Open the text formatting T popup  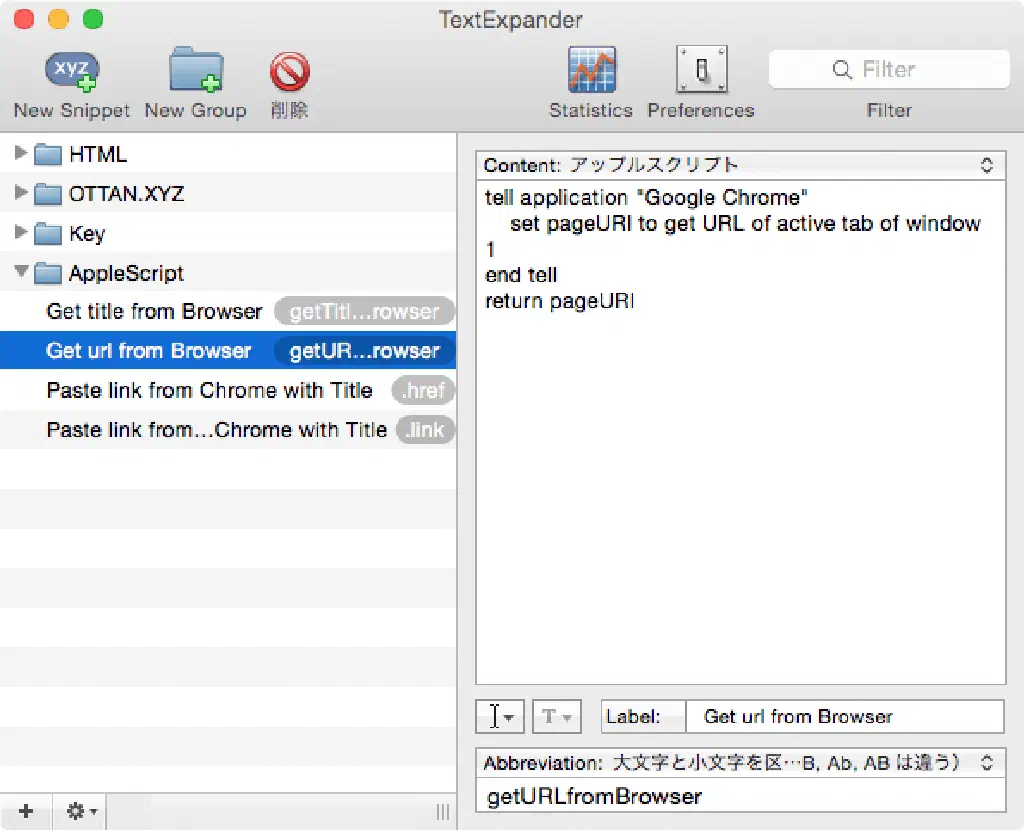point(556,717)
